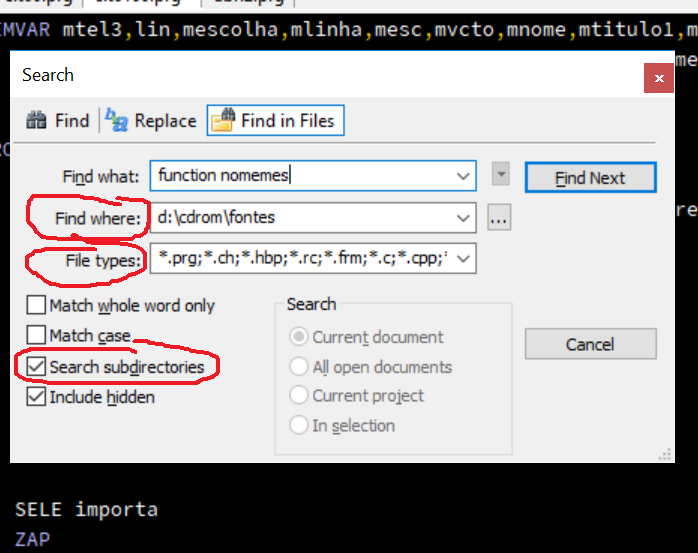
Task: Browse folders with the ellipsis button
Action: point(500,217)
